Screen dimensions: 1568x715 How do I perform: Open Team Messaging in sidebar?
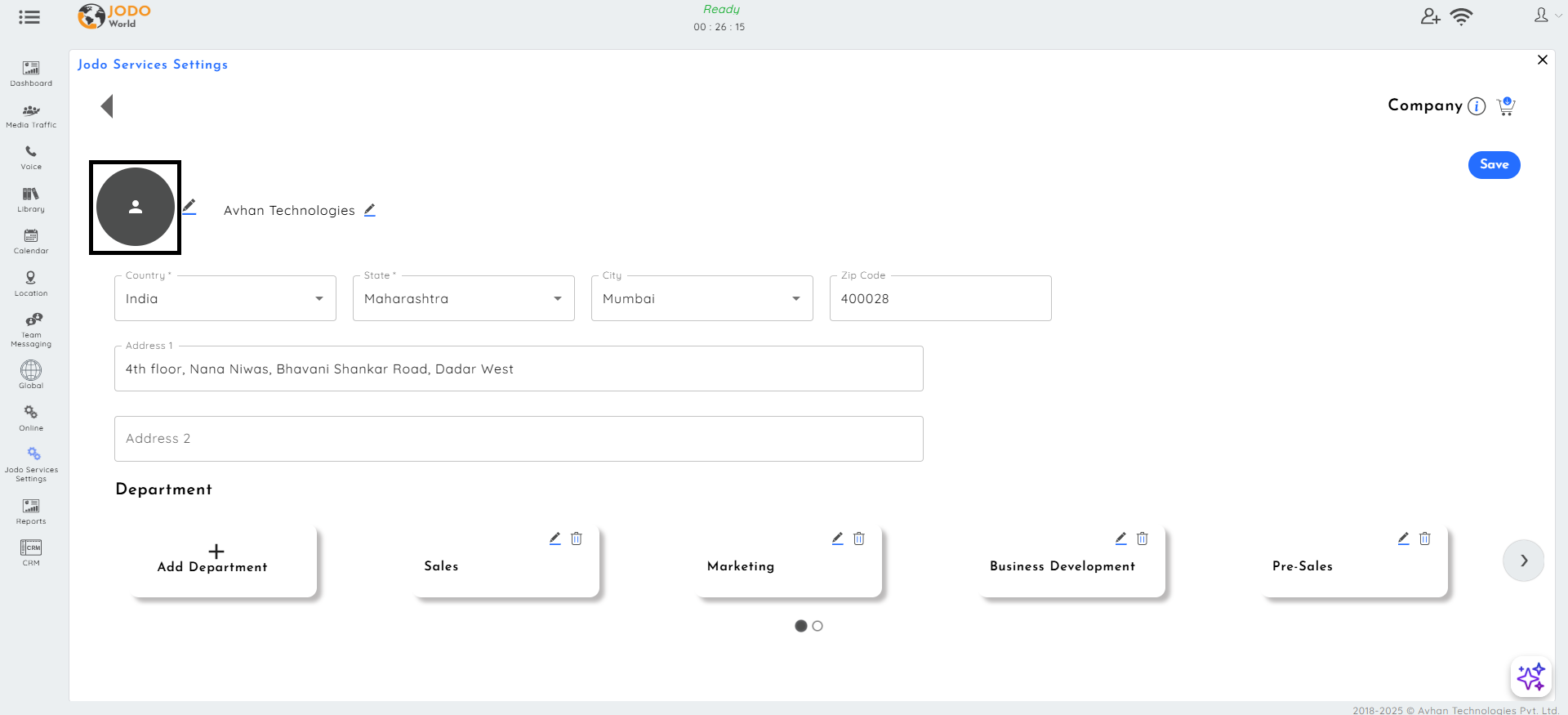[x=31, y=330]
